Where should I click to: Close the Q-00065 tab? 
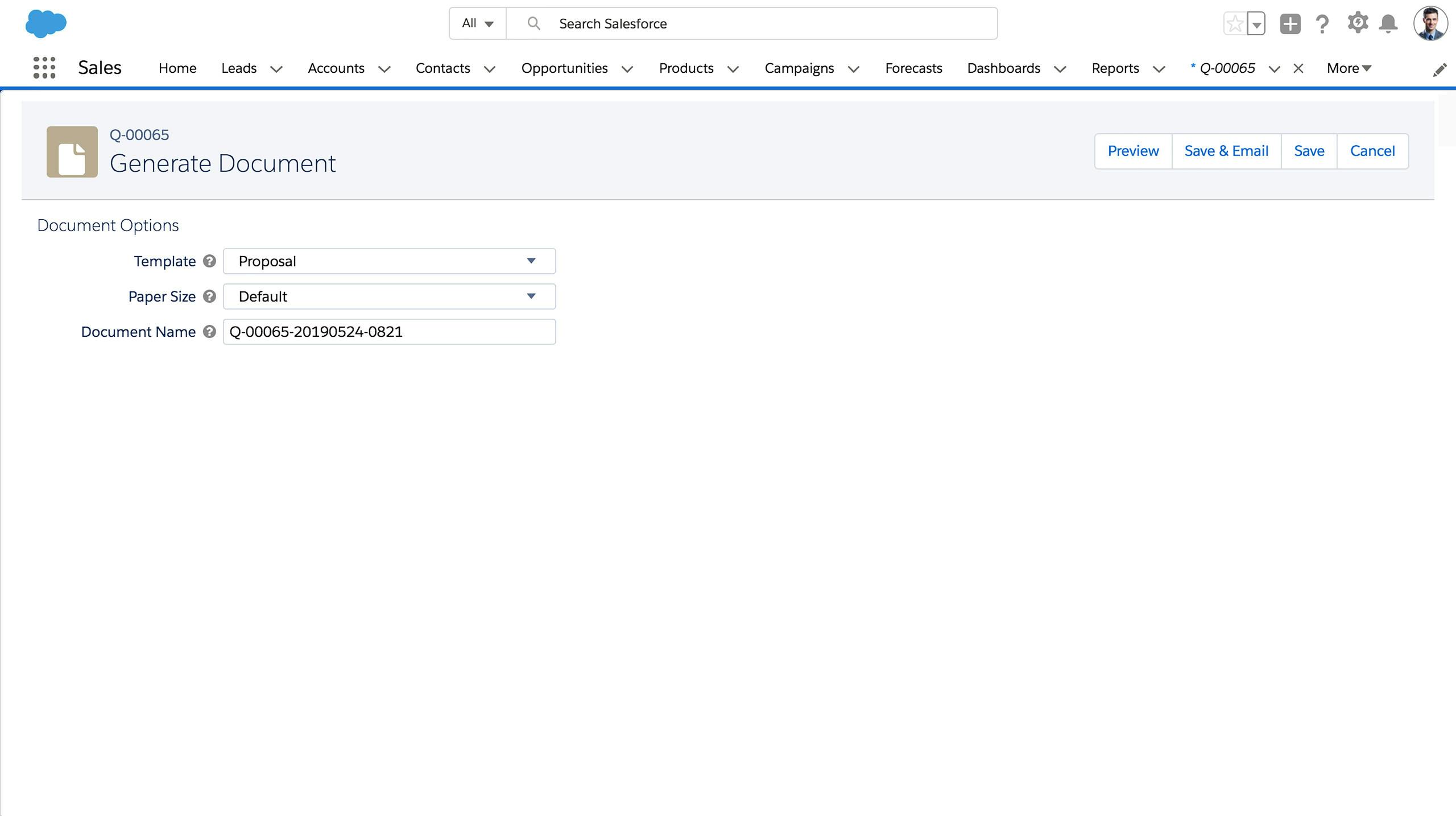point(1298,68)
